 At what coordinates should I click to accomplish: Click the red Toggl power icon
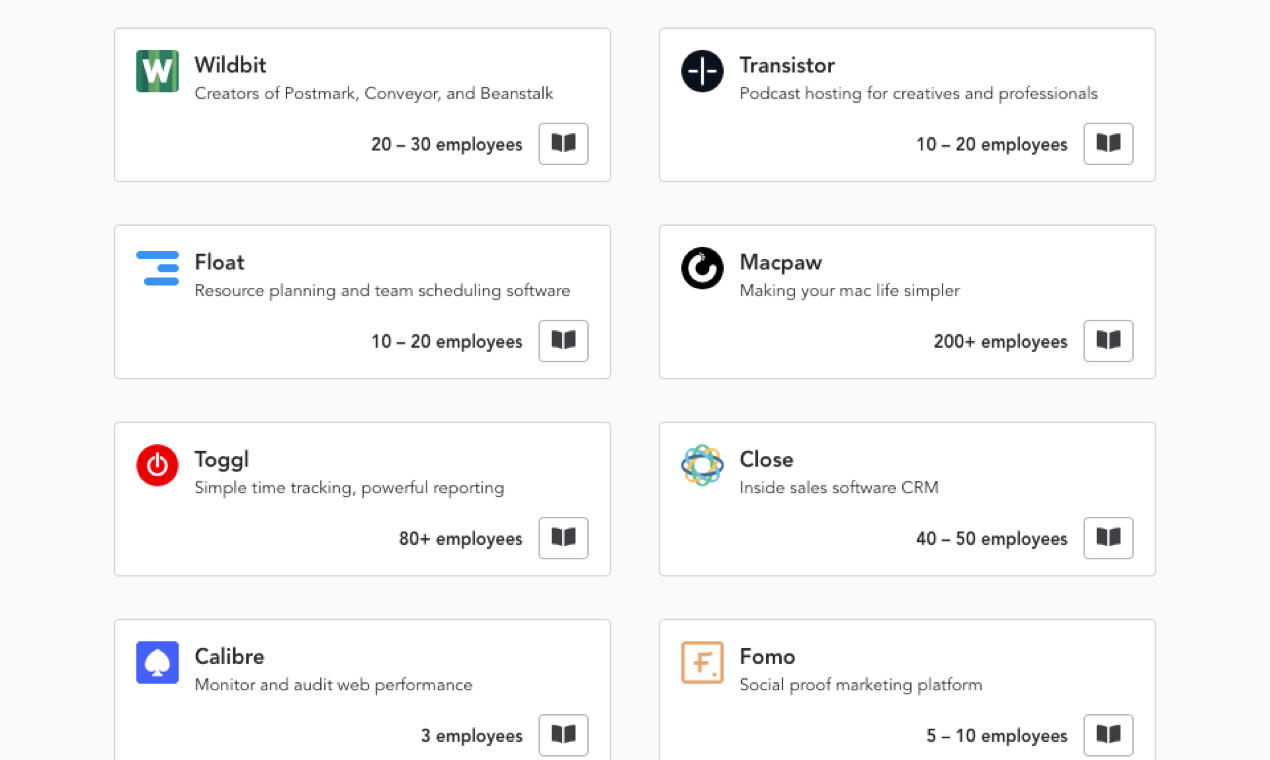click(x=157, y=465)
